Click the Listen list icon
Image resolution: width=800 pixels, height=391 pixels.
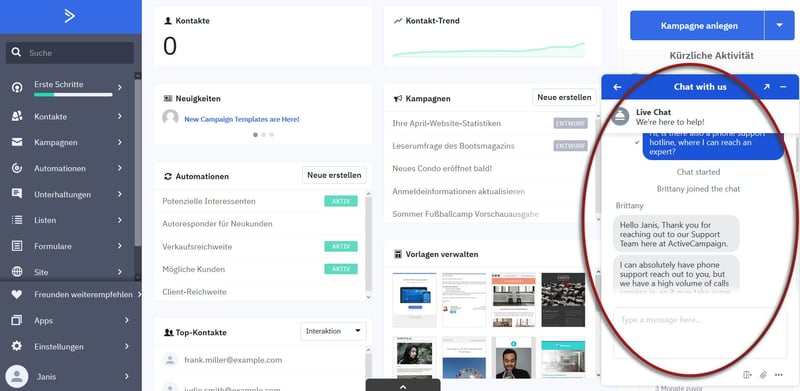(x=17, y=220)
